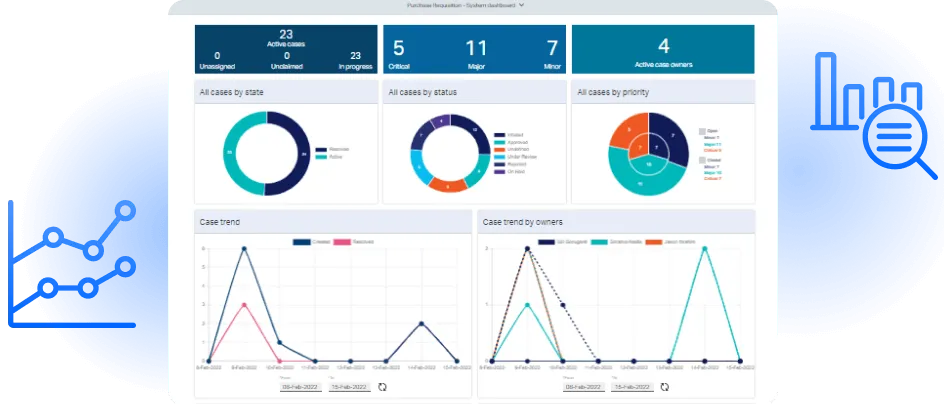The width and height of the screenshot is (944, 404).
Task: Open the 23 In progress cases count
Action: click(x=355, y=55)
